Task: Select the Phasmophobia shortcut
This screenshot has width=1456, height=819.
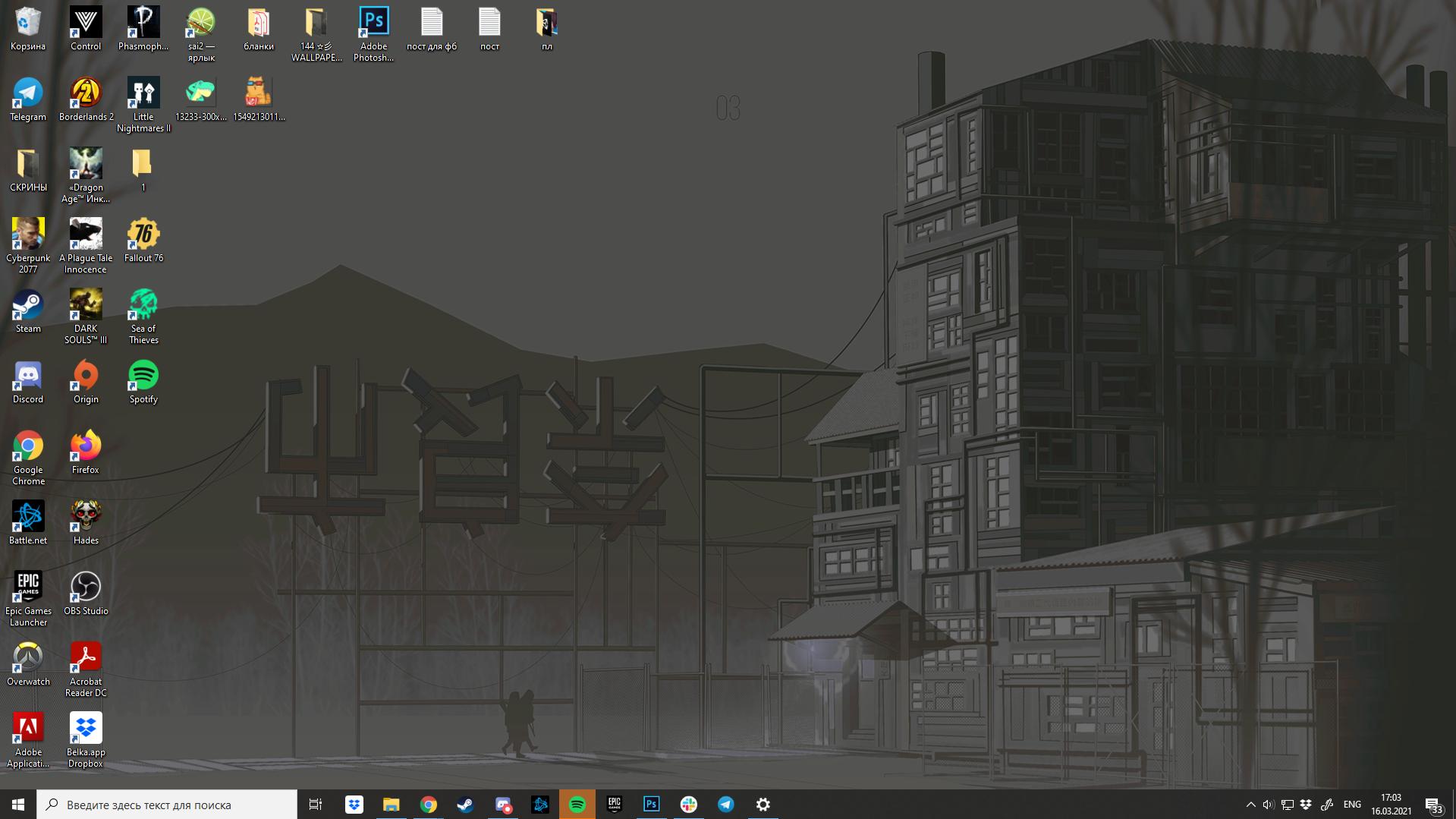Action: [143, 30]
